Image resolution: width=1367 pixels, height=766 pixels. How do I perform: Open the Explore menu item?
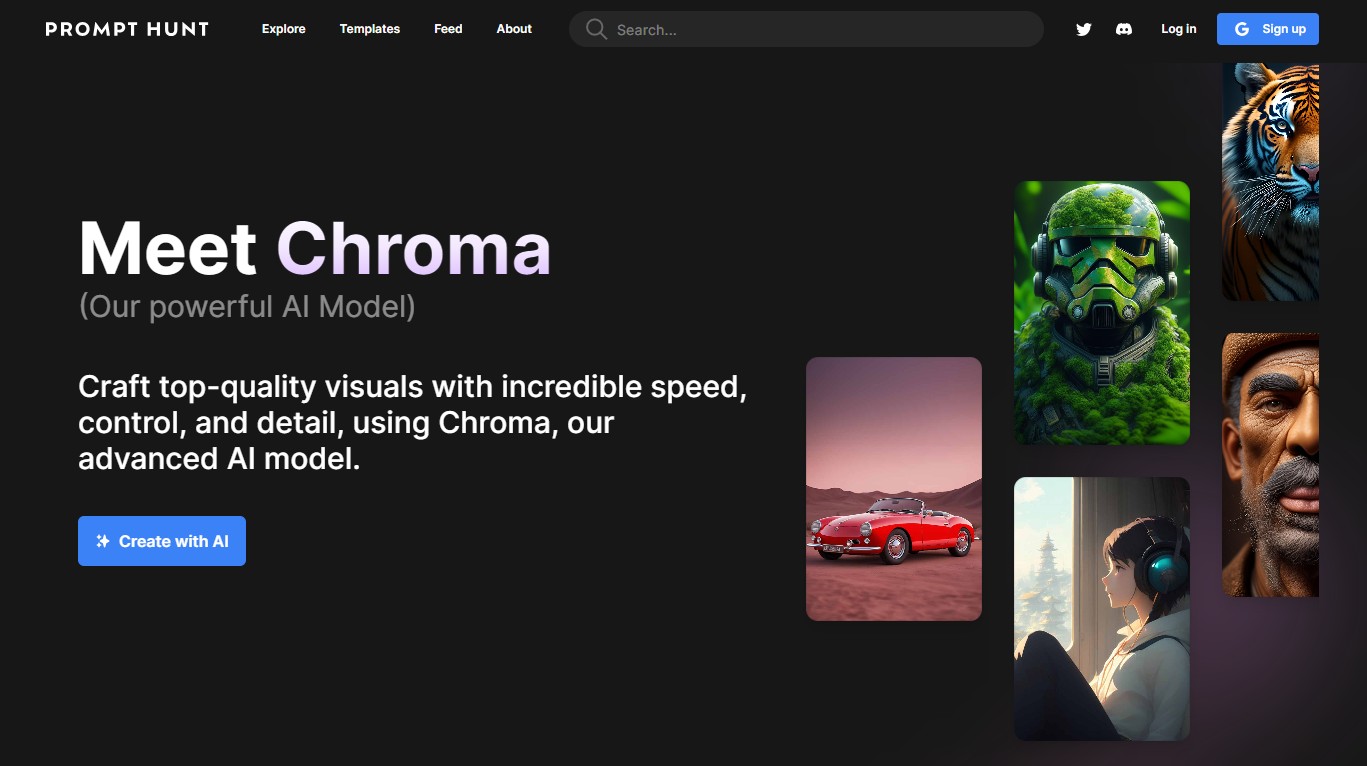(x=284, y=29)
